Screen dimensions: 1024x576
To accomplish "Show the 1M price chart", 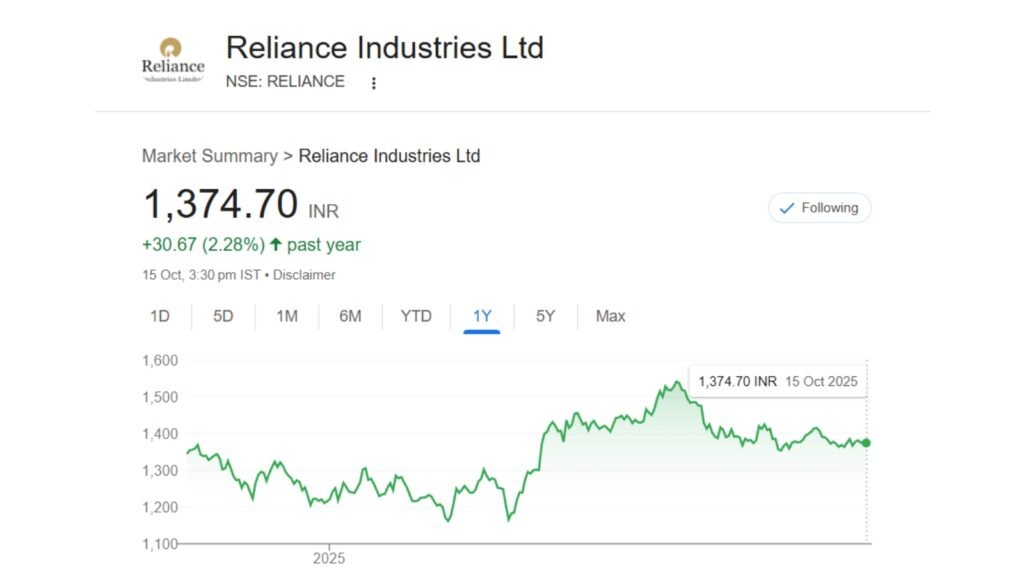I will 287,316.
